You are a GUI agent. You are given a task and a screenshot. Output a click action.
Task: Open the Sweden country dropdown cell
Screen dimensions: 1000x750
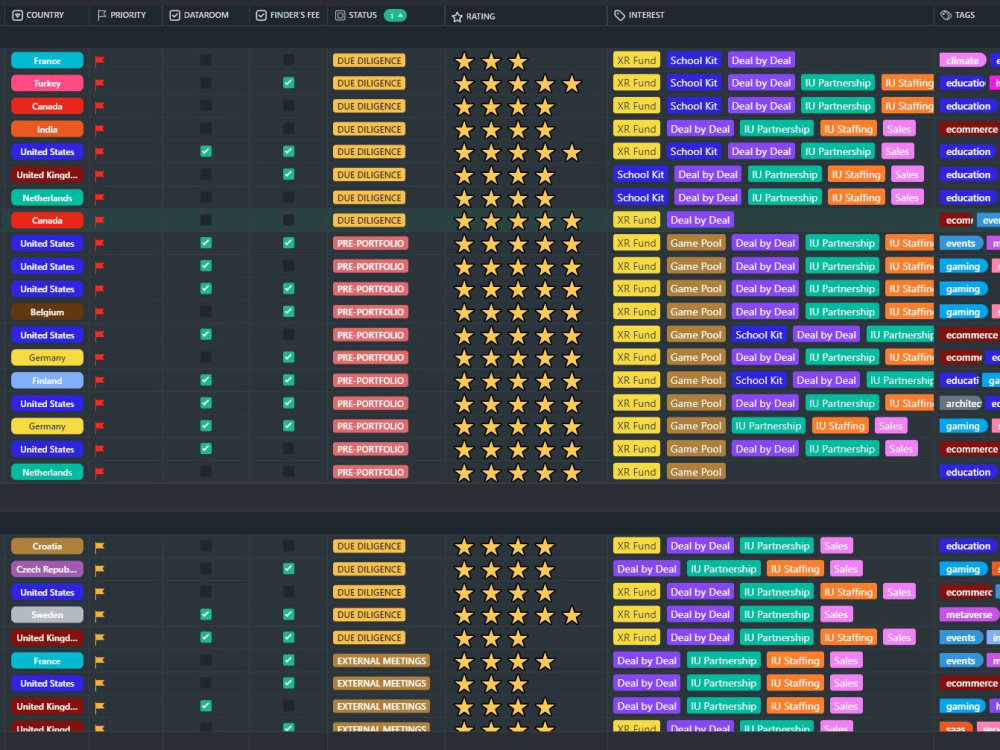point(47,615)
